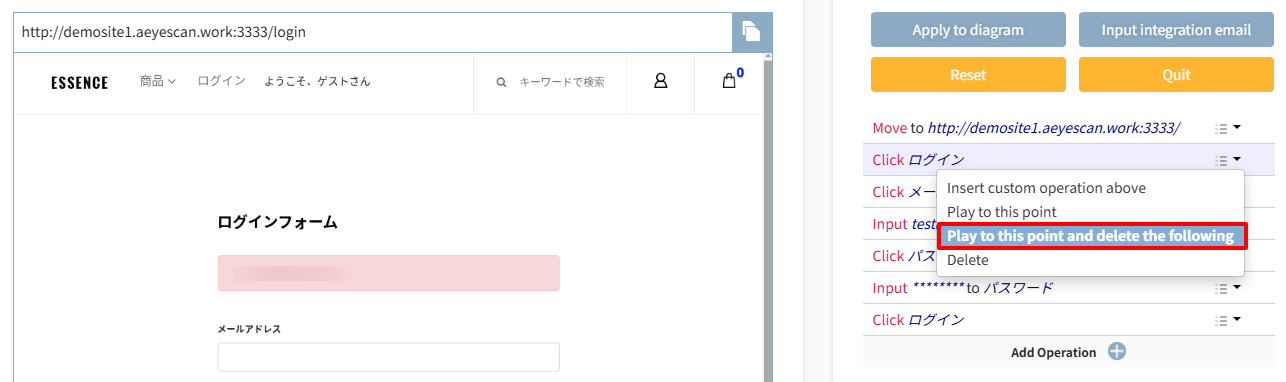Open the shopping cart icon
The height and width of the screenshot is (382, 1286).
pyautogui.click(x=729, y=81)
